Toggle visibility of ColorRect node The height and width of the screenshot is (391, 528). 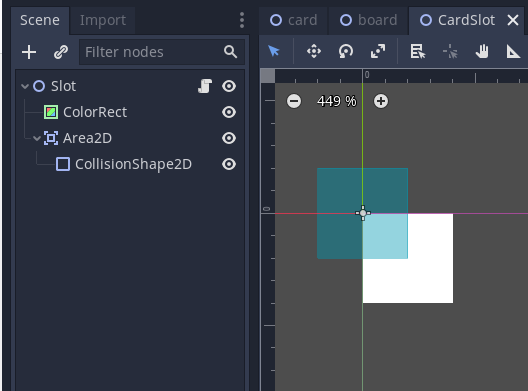coord(229,112)
